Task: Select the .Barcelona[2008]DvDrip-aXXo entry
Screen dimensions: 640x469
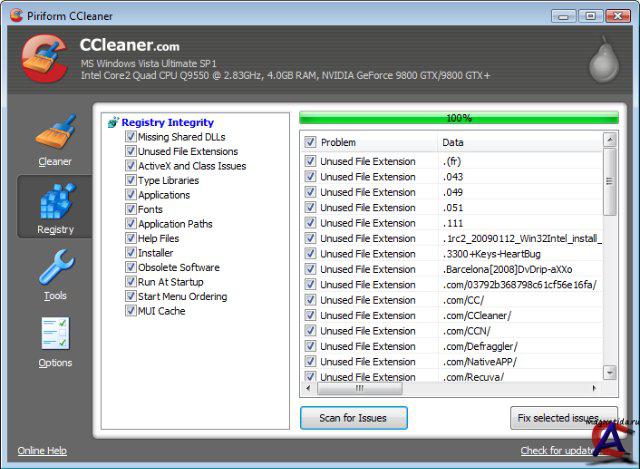Action: pyautogui.click(x=507, y=269)
